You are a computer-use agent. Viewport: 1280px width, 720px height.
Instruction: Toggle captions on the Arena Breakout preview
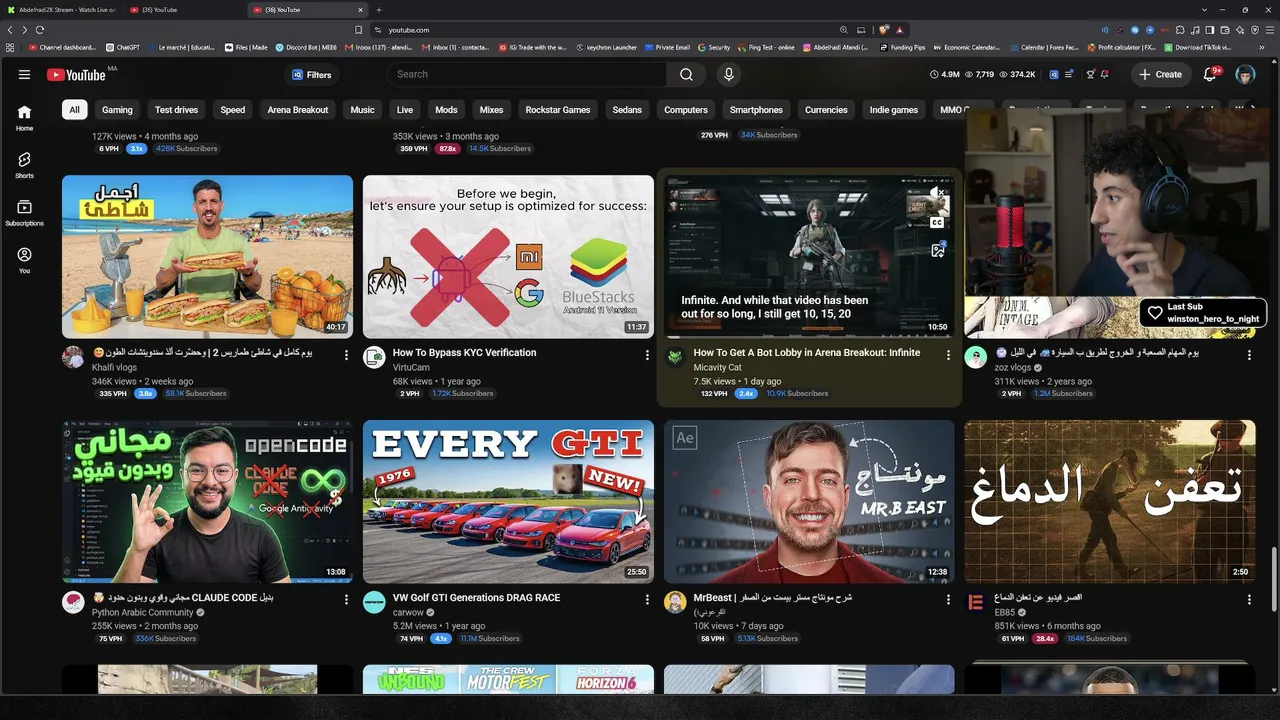click(x=938, y=222)
